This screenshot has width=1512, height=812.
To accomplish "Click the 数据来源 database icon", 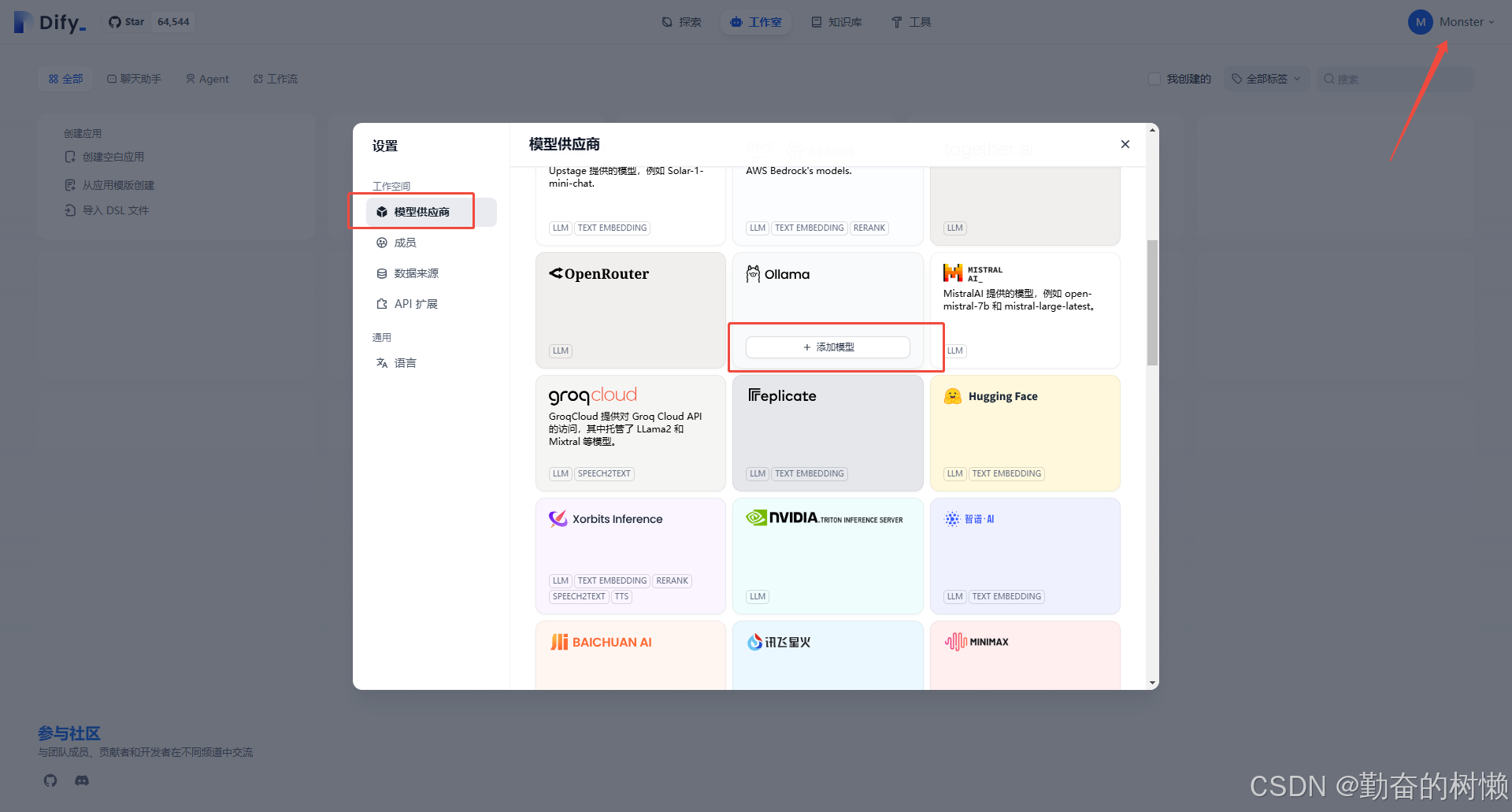I will click(382, 273).
